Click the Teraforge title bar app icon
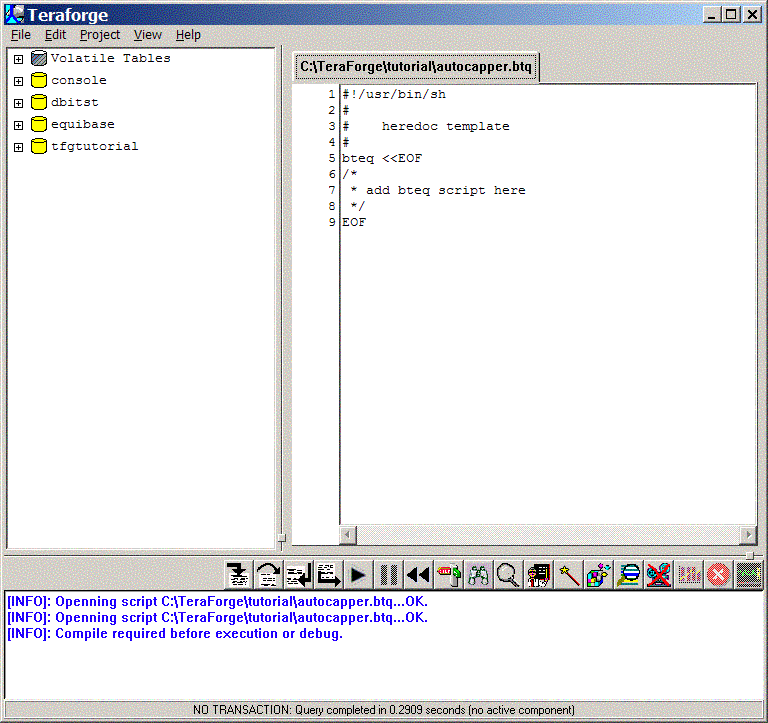768x723 pixels. point(15,14)
